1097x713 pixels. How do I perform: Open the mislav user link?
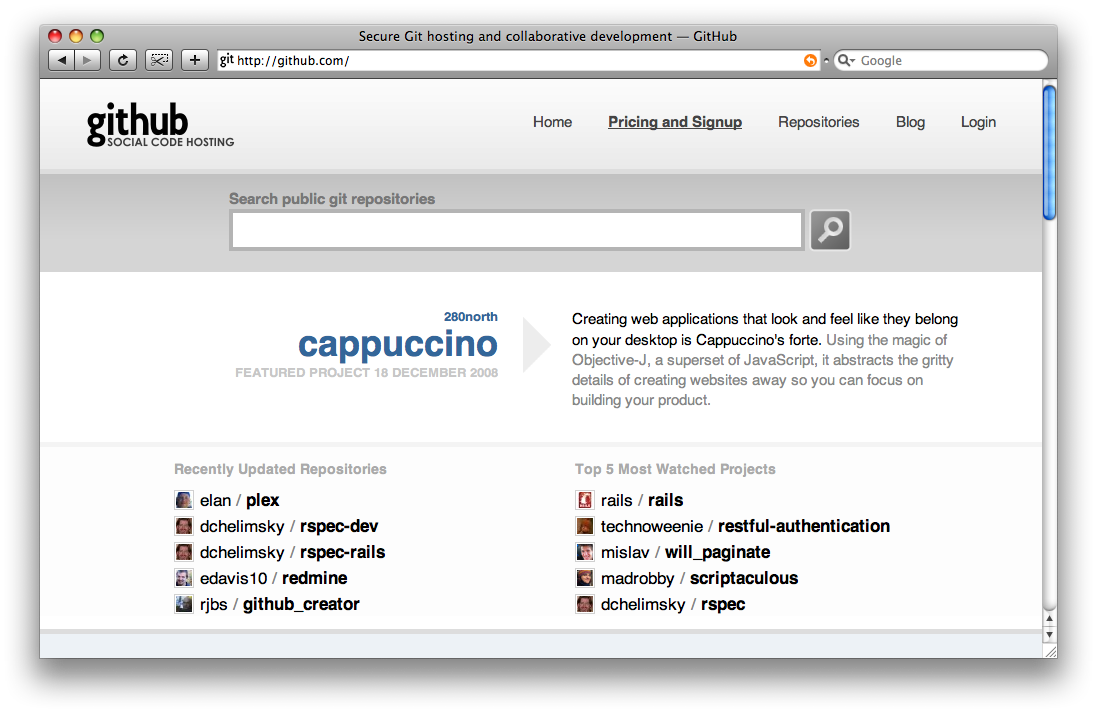[x=625, y=552]
